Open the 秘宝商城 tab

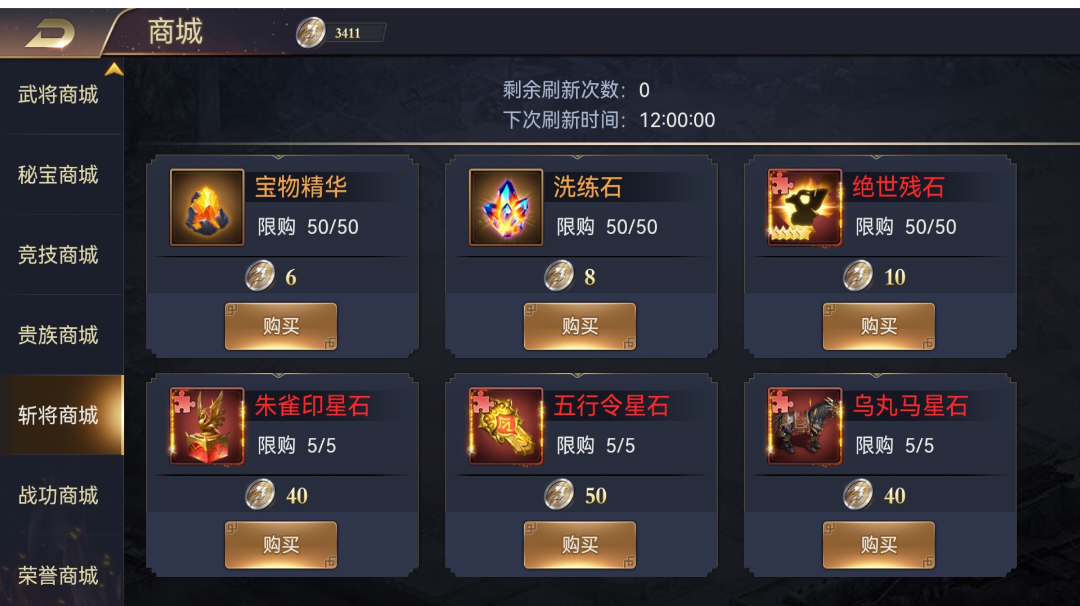pos(59,175)
